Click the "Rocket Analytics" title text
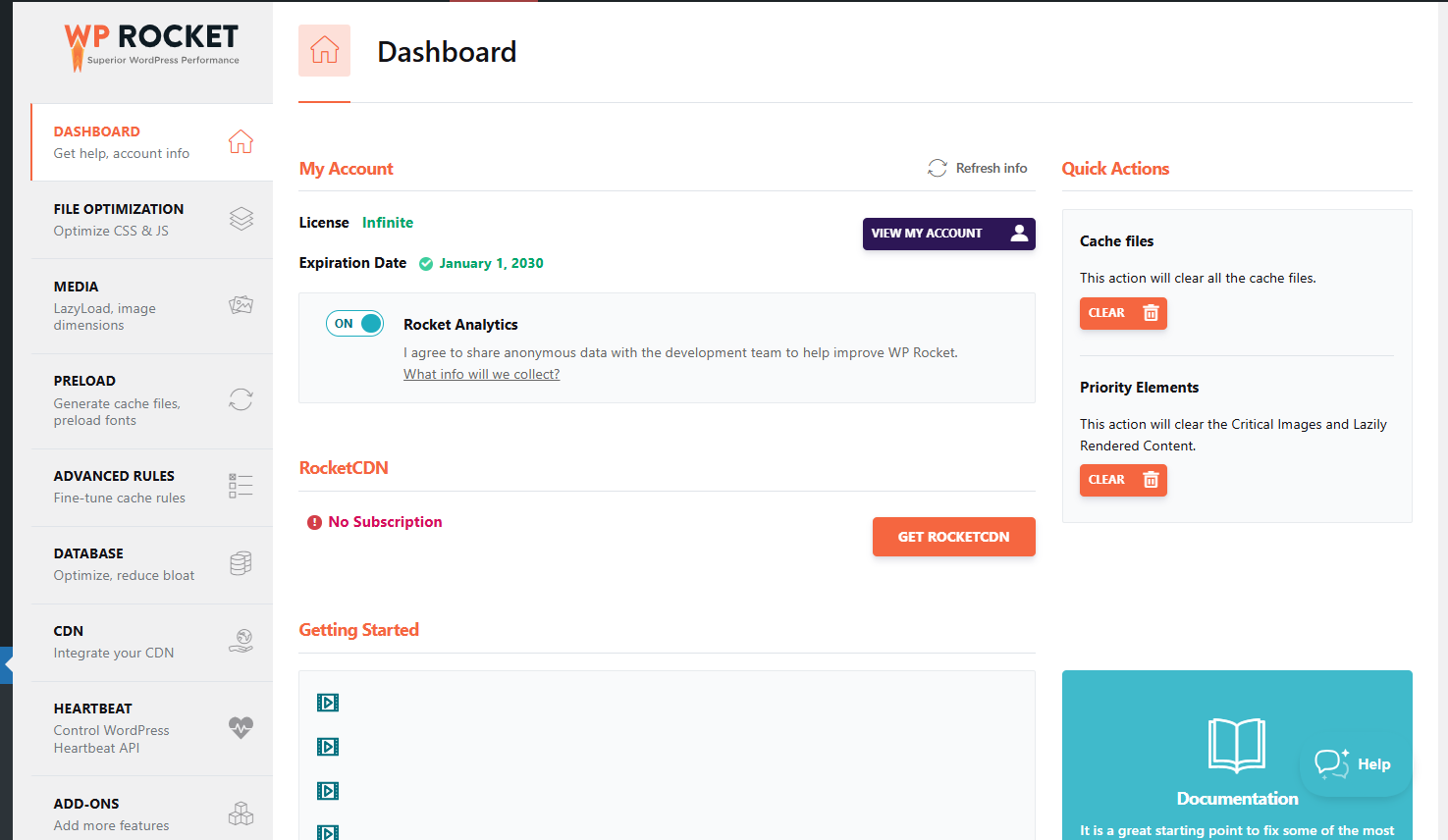This screenshot has height=840, width=1448. pyautogui.click(x=460, y=325)
